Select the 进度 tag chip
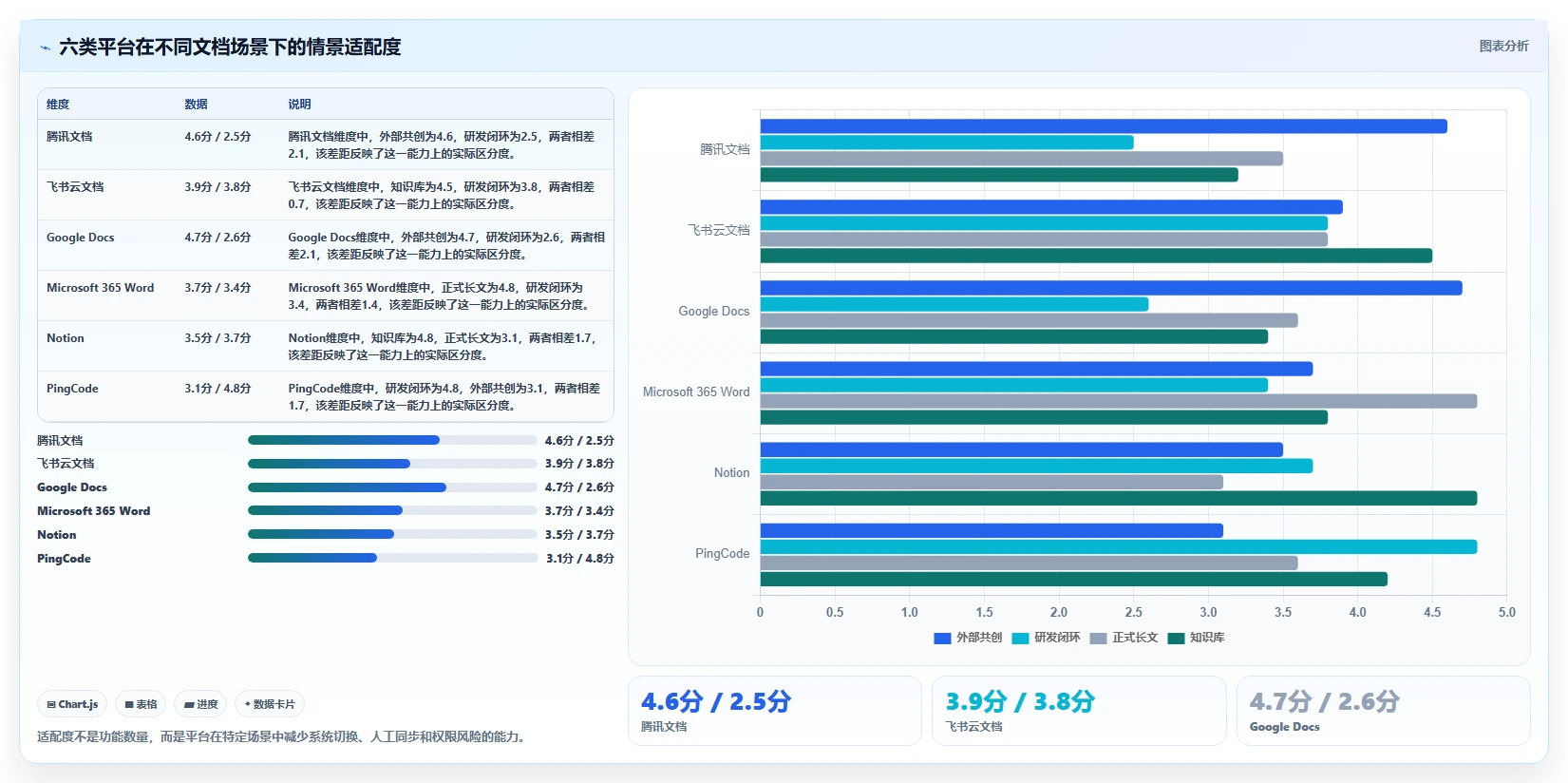The width and height of the screenshot is (1568, 783). coord(200,704)
